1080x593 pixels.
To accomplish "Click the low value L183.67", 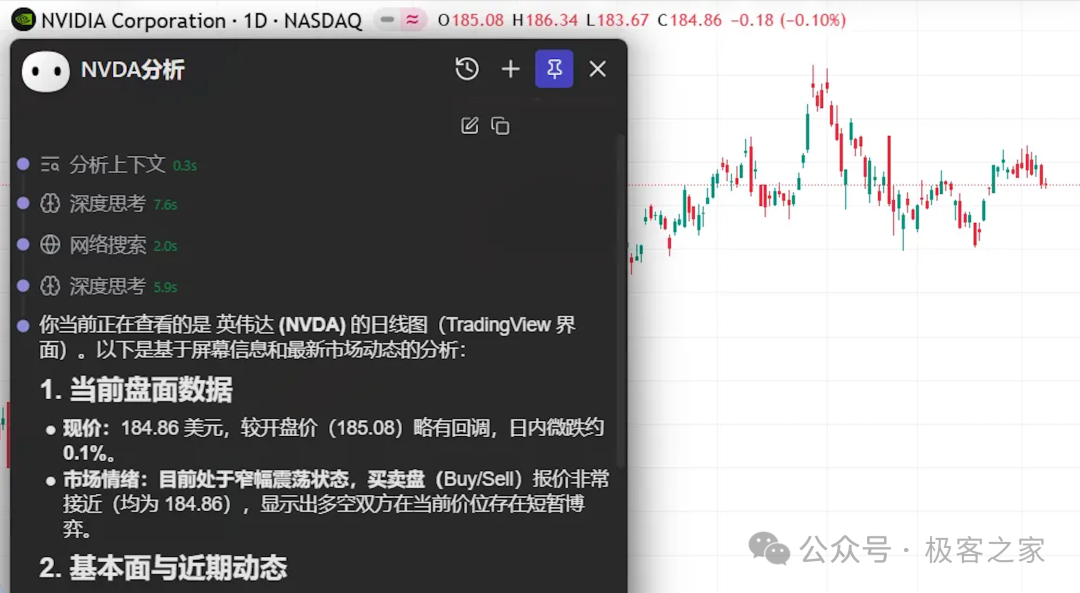I will [617, 20].
